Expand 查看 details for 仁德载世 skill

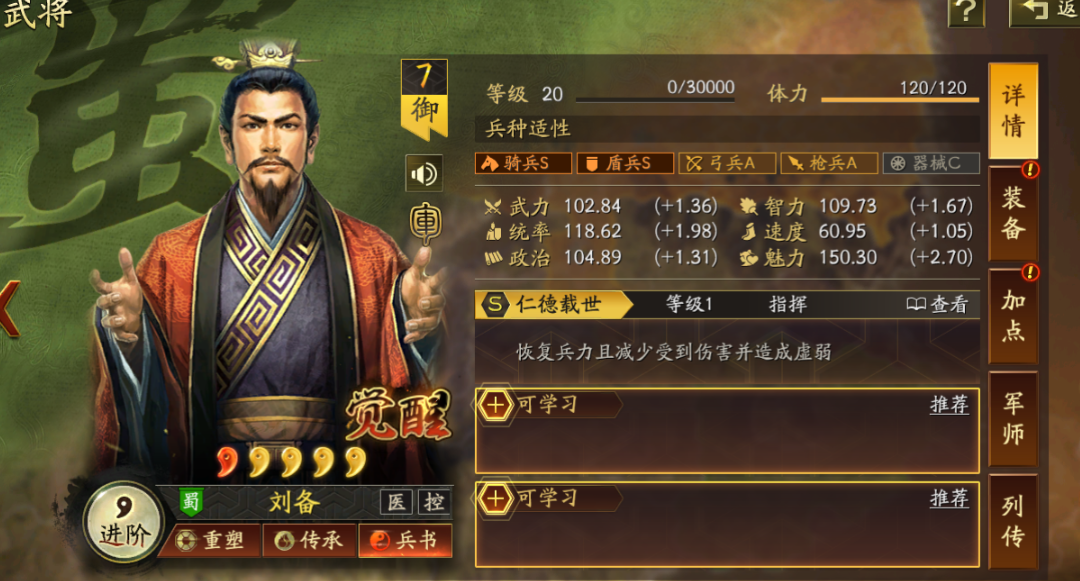937,304
